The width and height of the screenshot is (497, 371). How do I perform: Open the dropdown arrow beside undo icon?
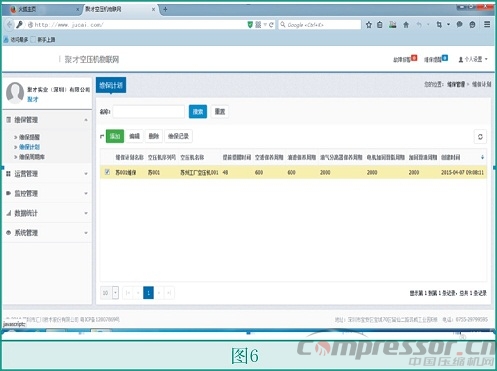click(428, 25)
